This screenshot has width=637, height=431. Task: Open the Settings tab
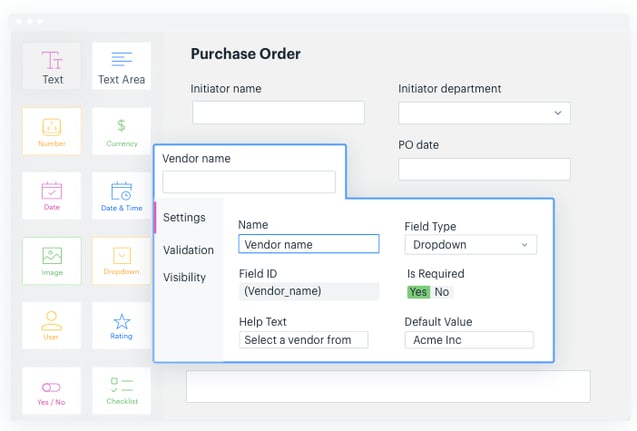click(x=184, y=217)
